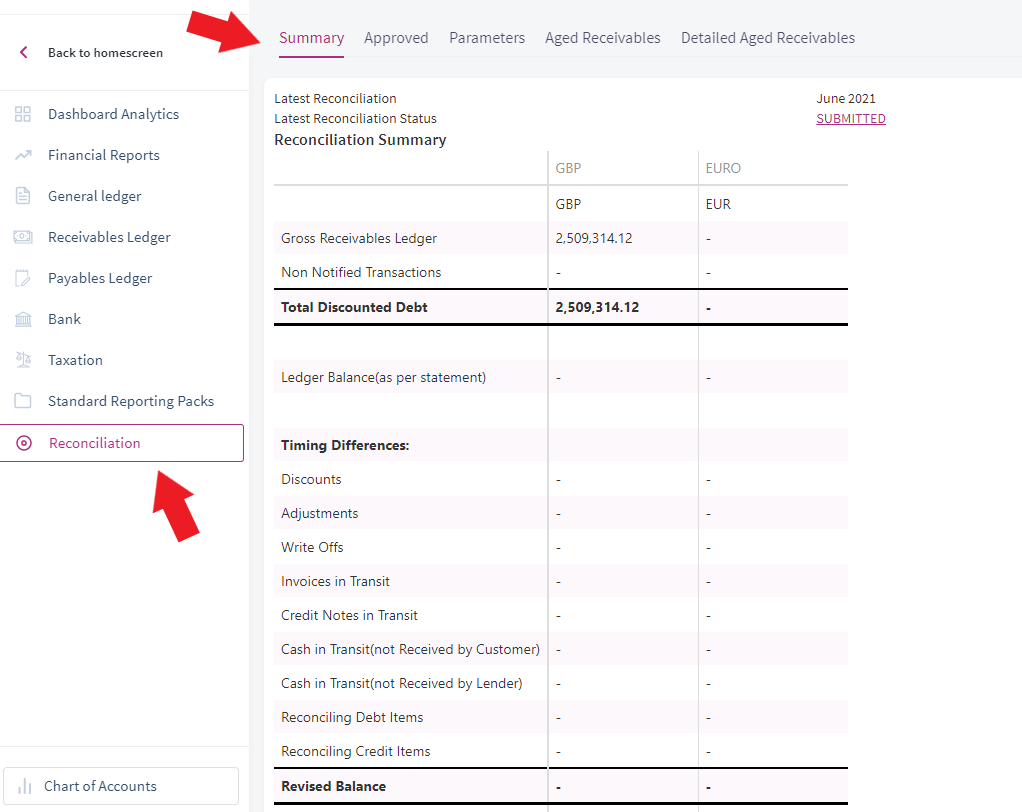The image size is (1022, 812).
Task: Click the Receivables Ledger cash icon
Action: 23,237
